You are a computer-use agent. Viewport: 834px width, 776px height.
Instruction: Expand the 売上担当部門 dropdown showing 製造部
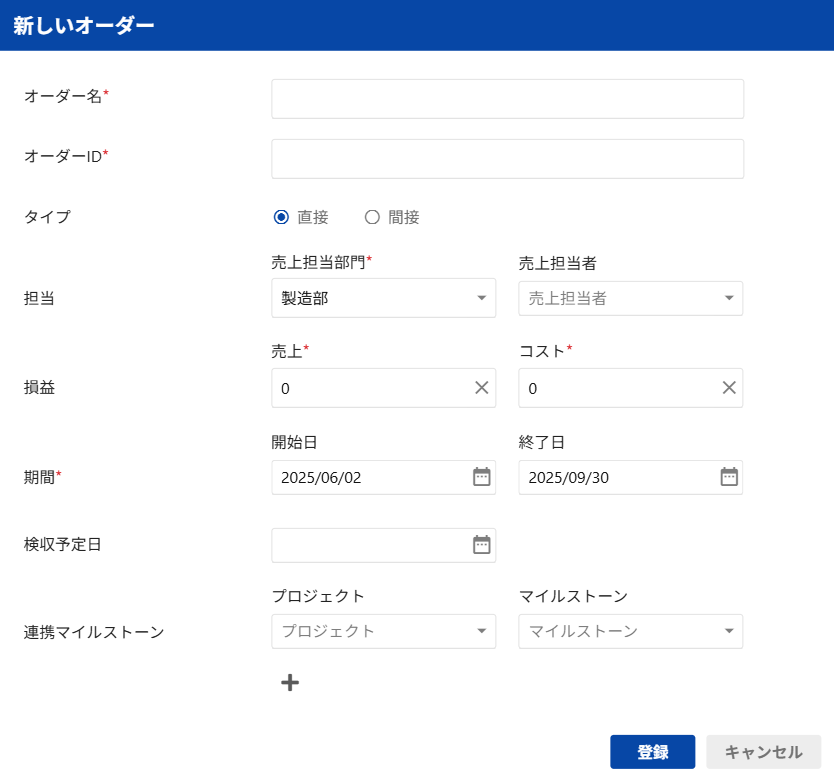383,298
